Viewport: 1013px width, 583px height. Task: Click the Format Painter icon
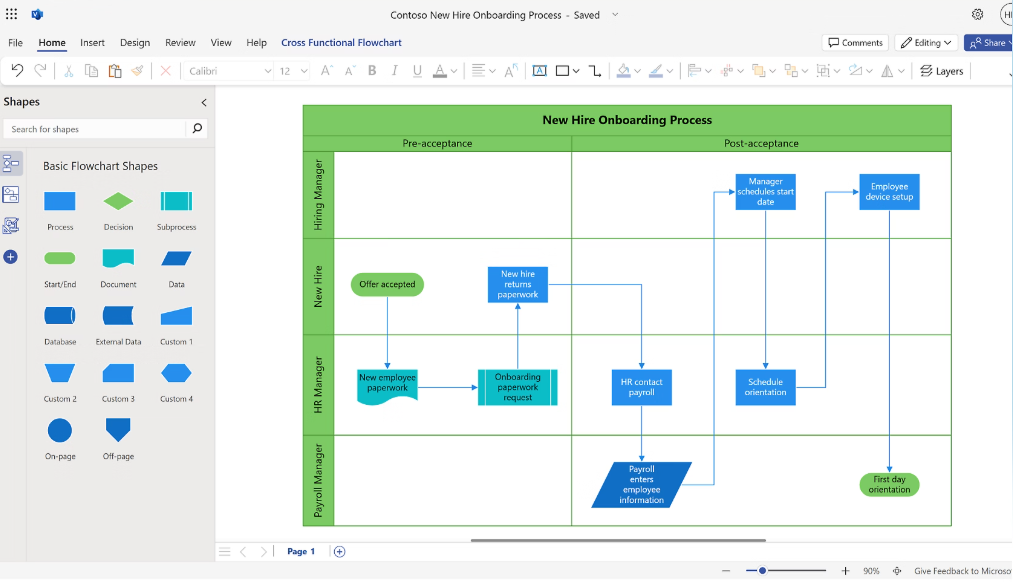138,70
